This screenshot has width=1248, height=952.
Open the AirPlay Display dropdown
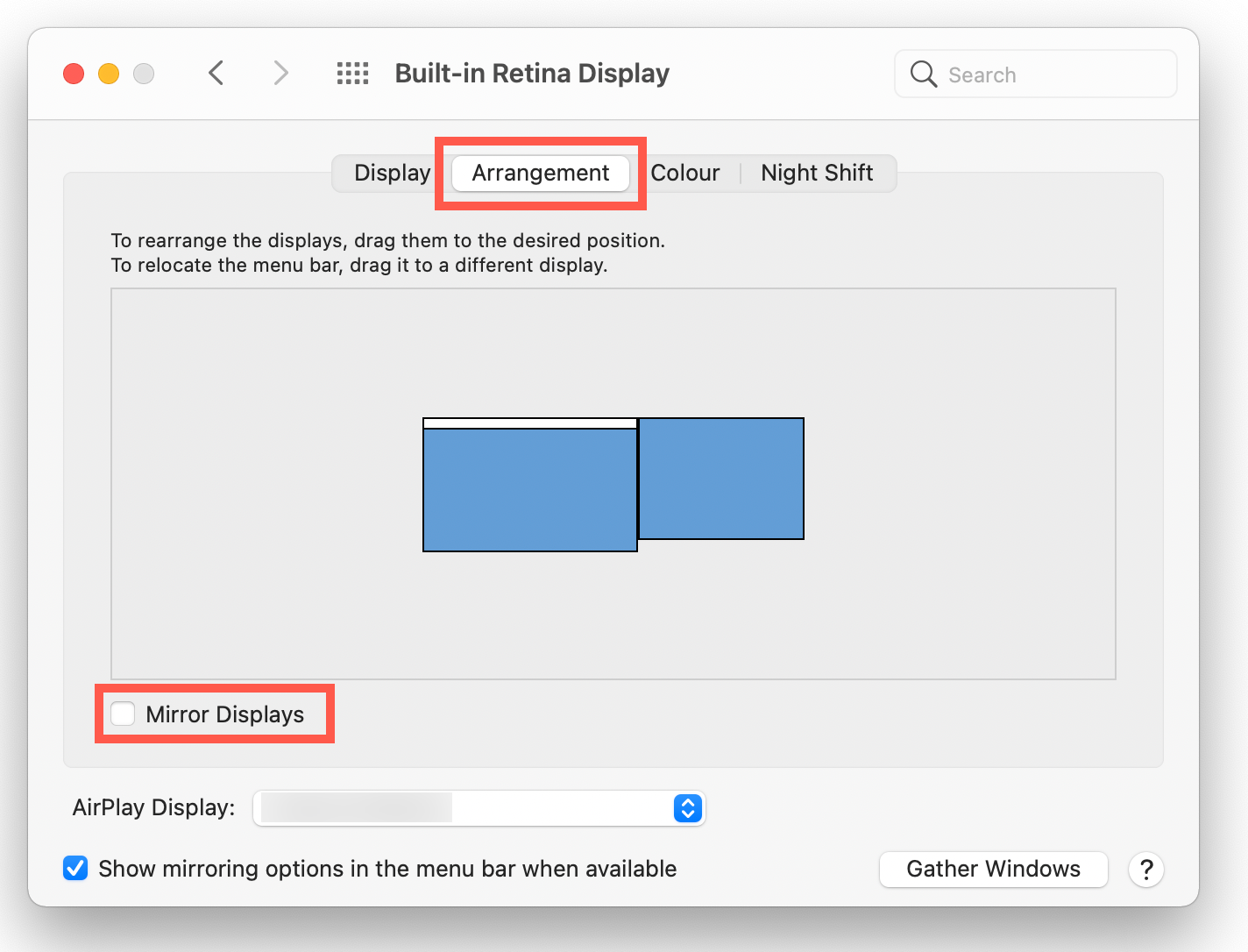479,808
